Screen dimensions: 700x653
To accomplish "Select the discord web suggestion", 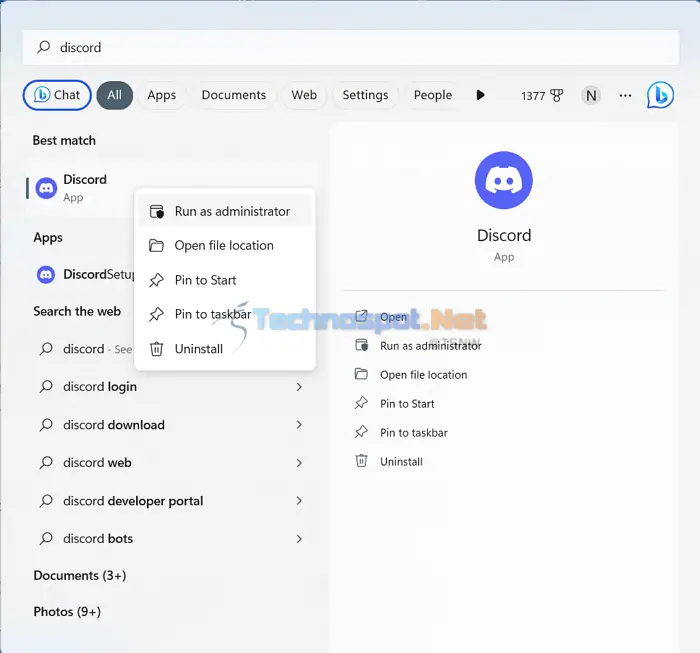I will pos(172,463).
